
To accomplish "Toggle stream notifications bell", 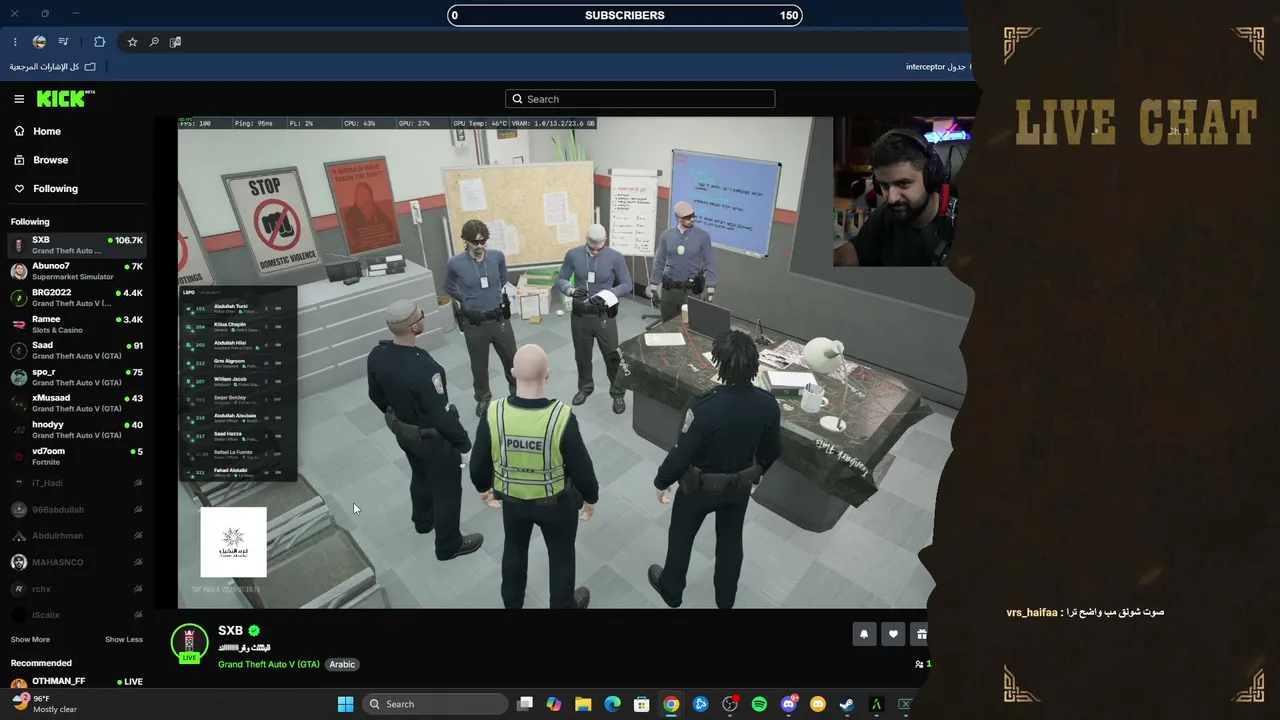I will tap(865, 634).
